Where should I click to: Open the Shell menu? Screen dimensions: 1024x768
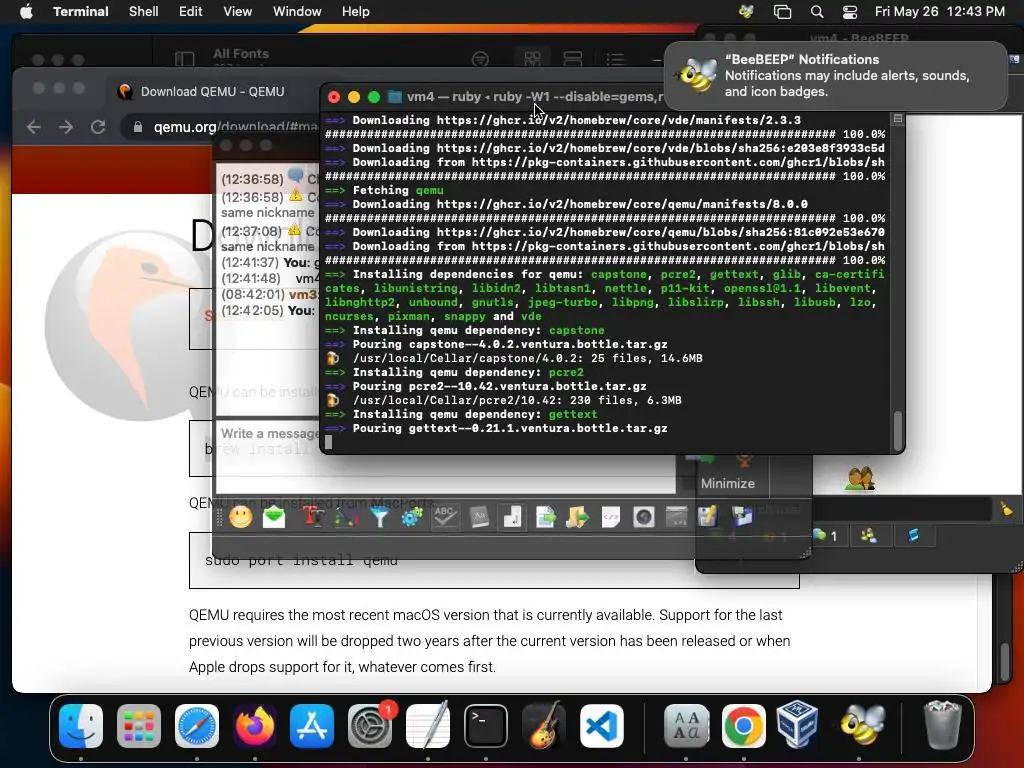click(x=144, y=11)
